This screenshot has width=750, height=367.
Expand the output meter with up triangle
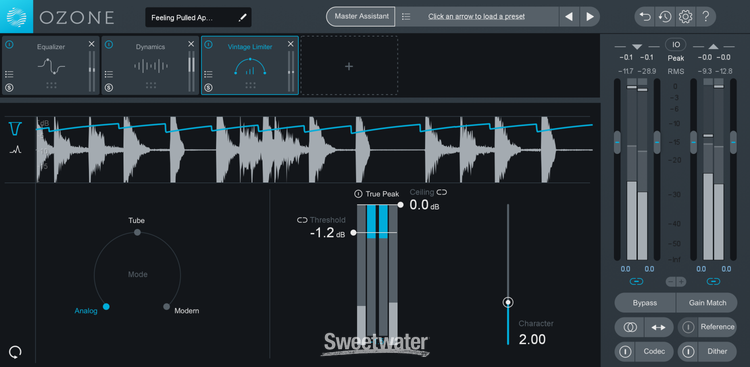point(713,46)
